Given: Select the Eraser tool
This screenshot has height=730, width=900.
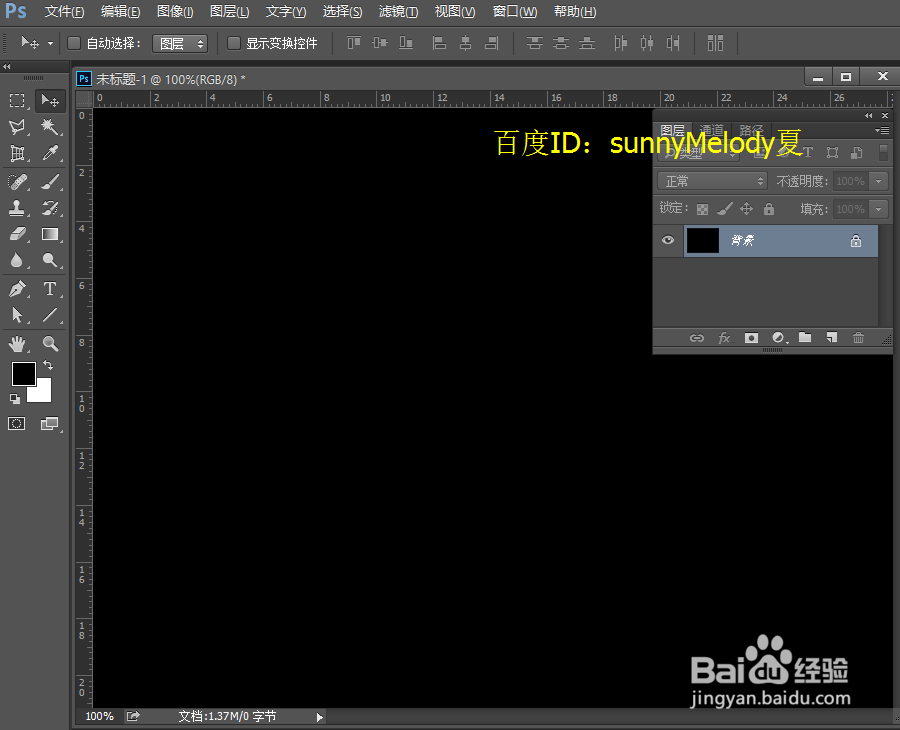Looking at the screenshot, I should pos(17,234).
